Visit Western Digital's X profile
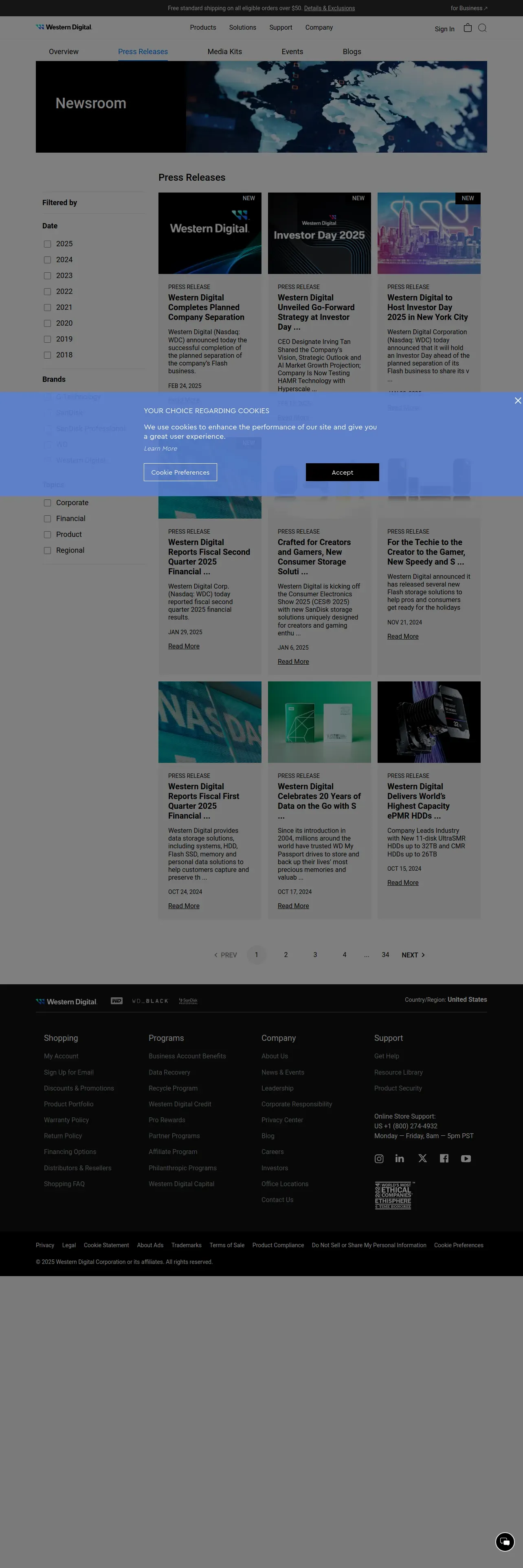Viewport: 523px width, 1568px height. point(422,1158)
